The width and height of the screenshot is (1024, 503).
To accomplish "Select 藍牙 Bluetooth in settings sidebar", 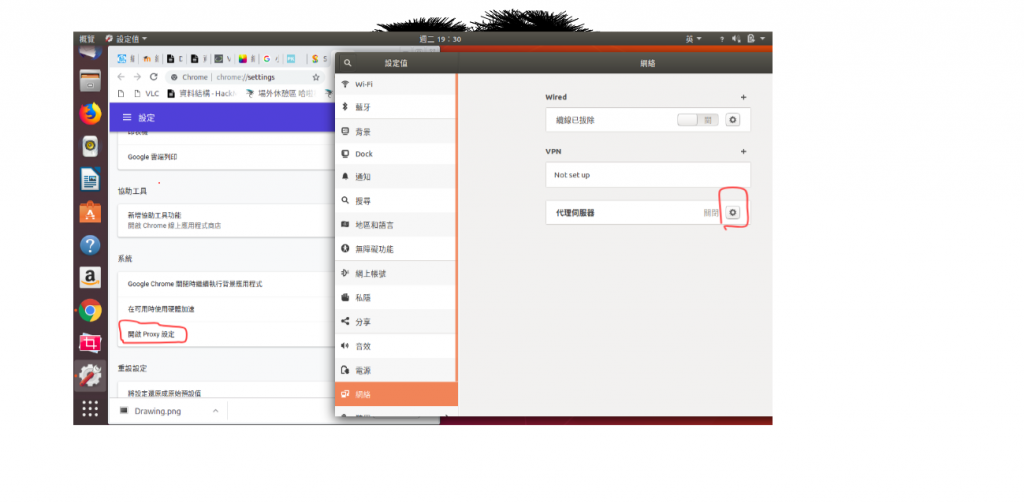I will (396, 107).
